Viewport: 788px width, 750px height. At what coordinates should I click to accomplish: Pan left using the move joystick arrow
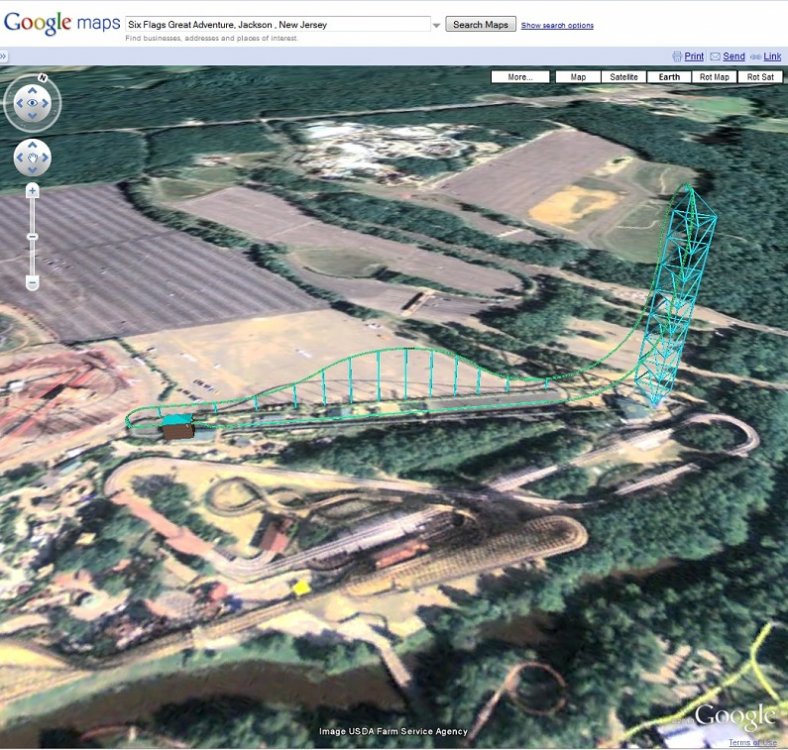tap(20, 157)
